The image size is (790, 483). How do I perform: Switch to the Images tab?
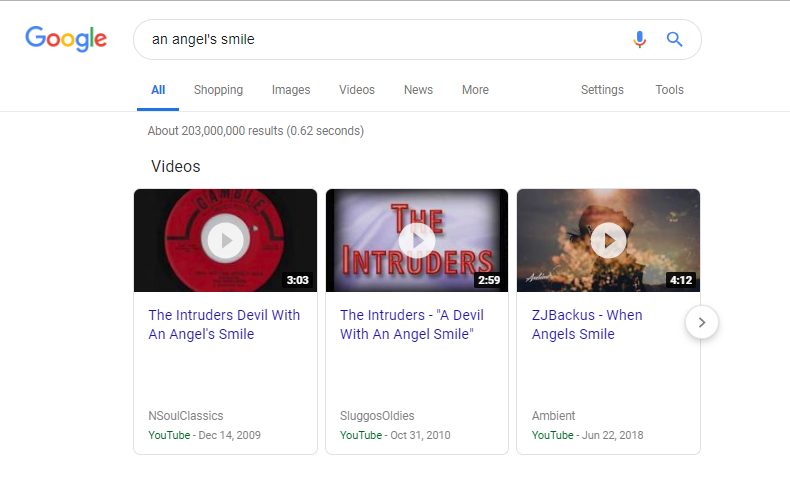[x=291, y=90]
